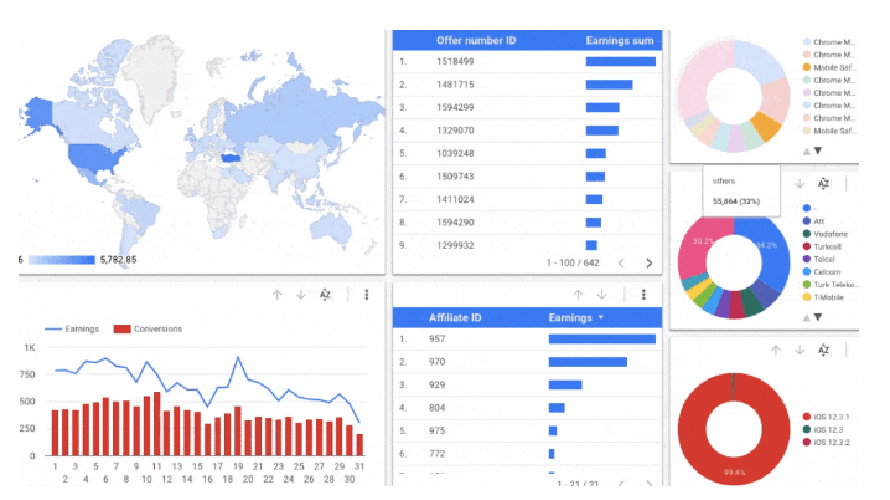Select affiliate ID 929 row
890x500 pixels.
(x=527, y=385)
